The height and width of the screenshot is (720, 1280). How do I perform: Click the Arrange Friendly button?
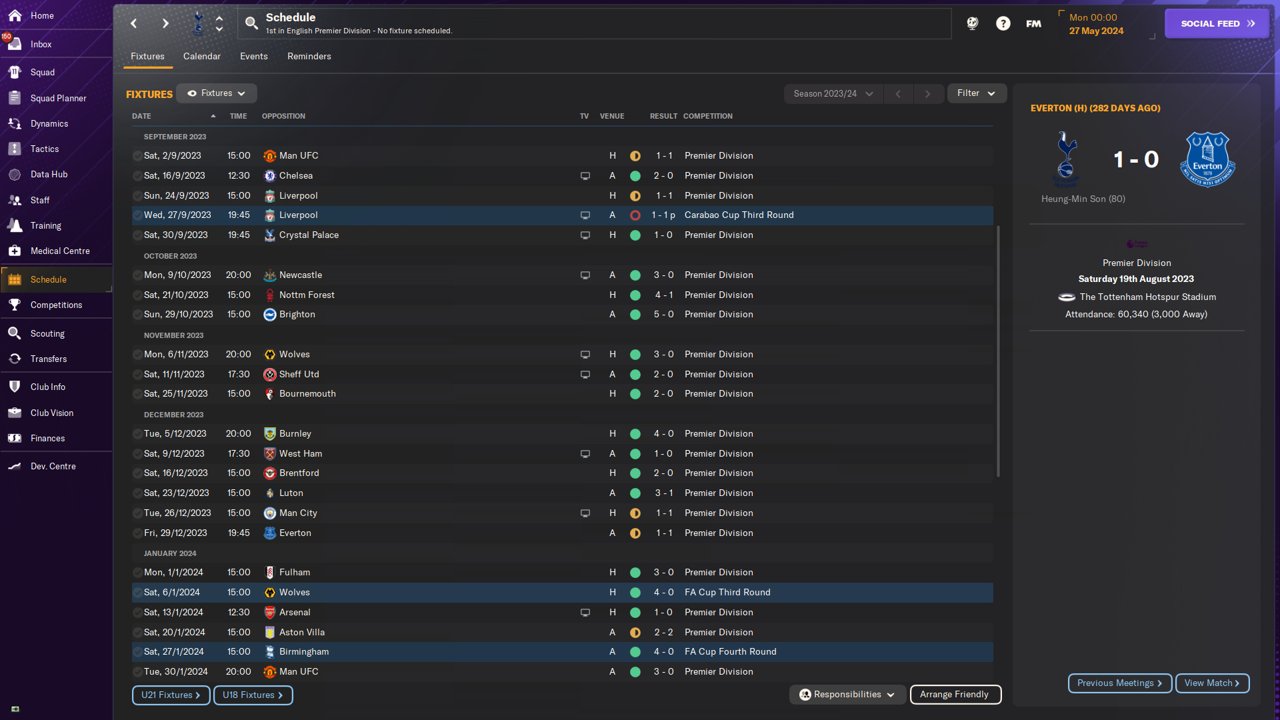coord(954,694)
